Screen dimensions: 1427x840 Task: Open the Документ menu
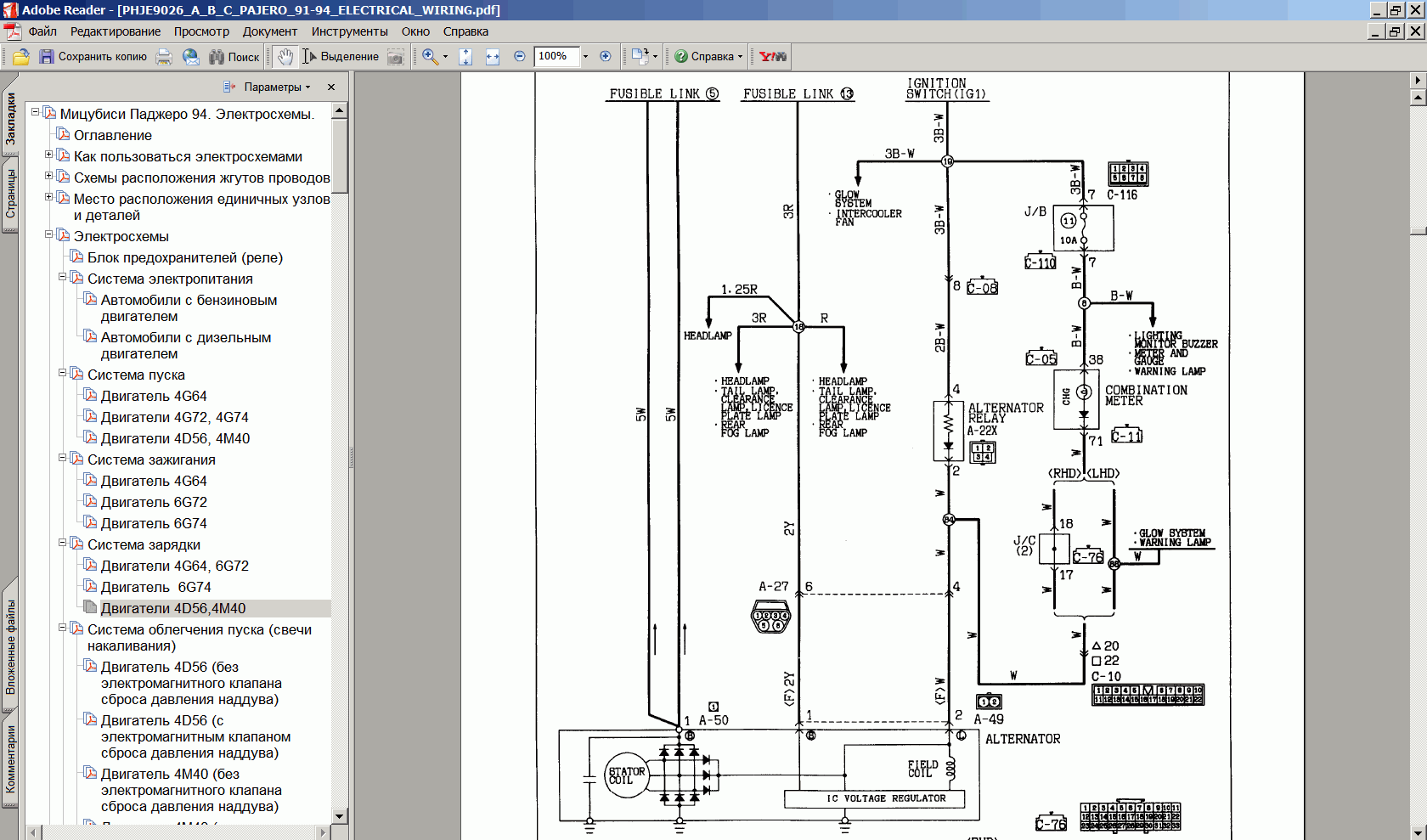tap(269, 31)
